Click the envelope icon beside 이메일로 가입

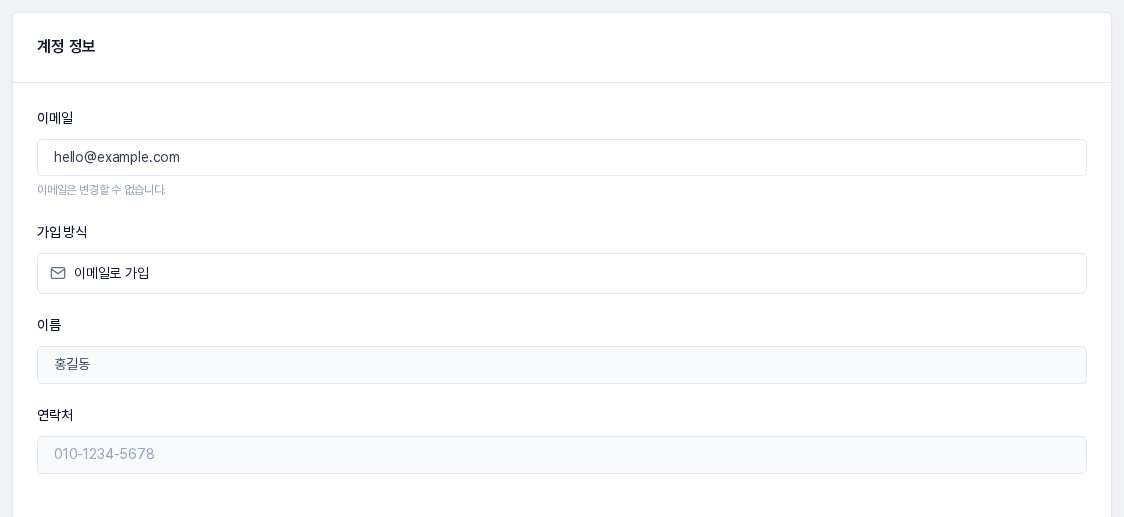[58, 273]
